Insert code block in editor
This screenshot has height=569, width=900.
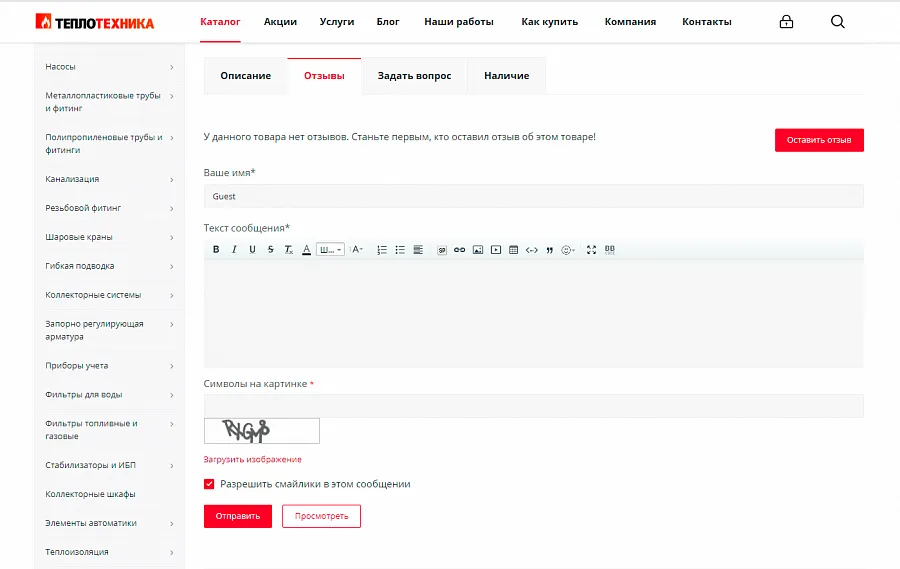point(532,249)
